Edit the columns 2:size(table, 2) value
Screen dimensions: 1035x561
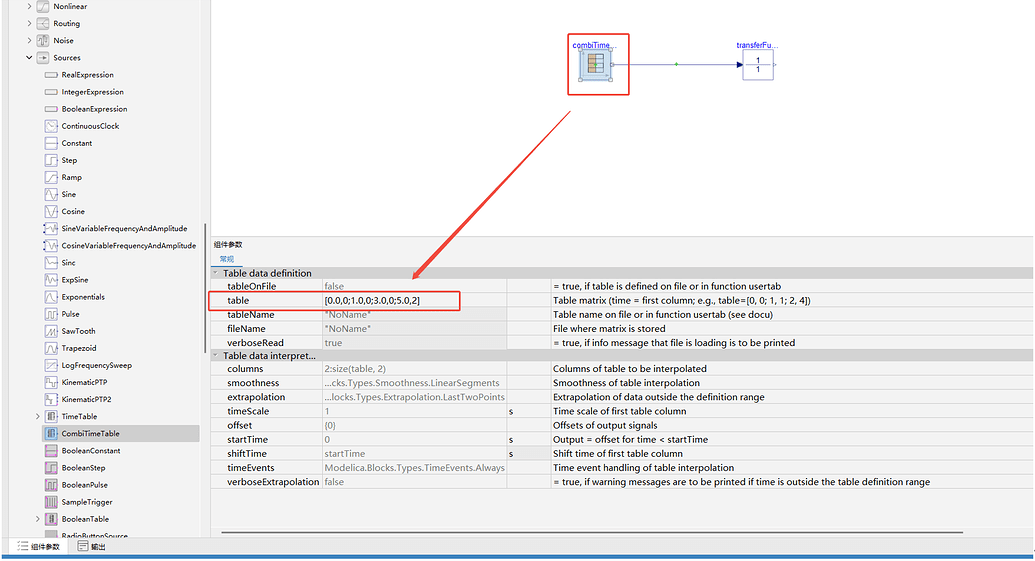(x=415, y=369)
